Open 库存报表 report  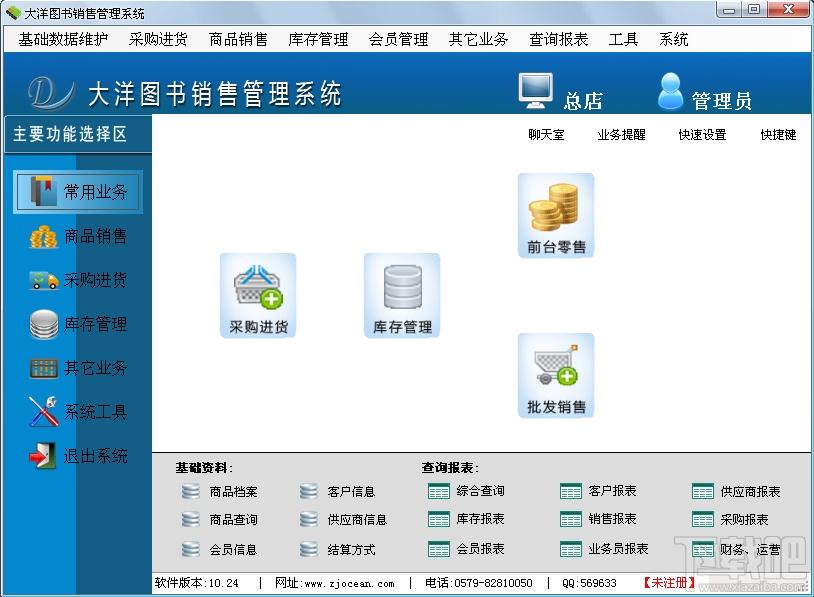tap(466, 519)
